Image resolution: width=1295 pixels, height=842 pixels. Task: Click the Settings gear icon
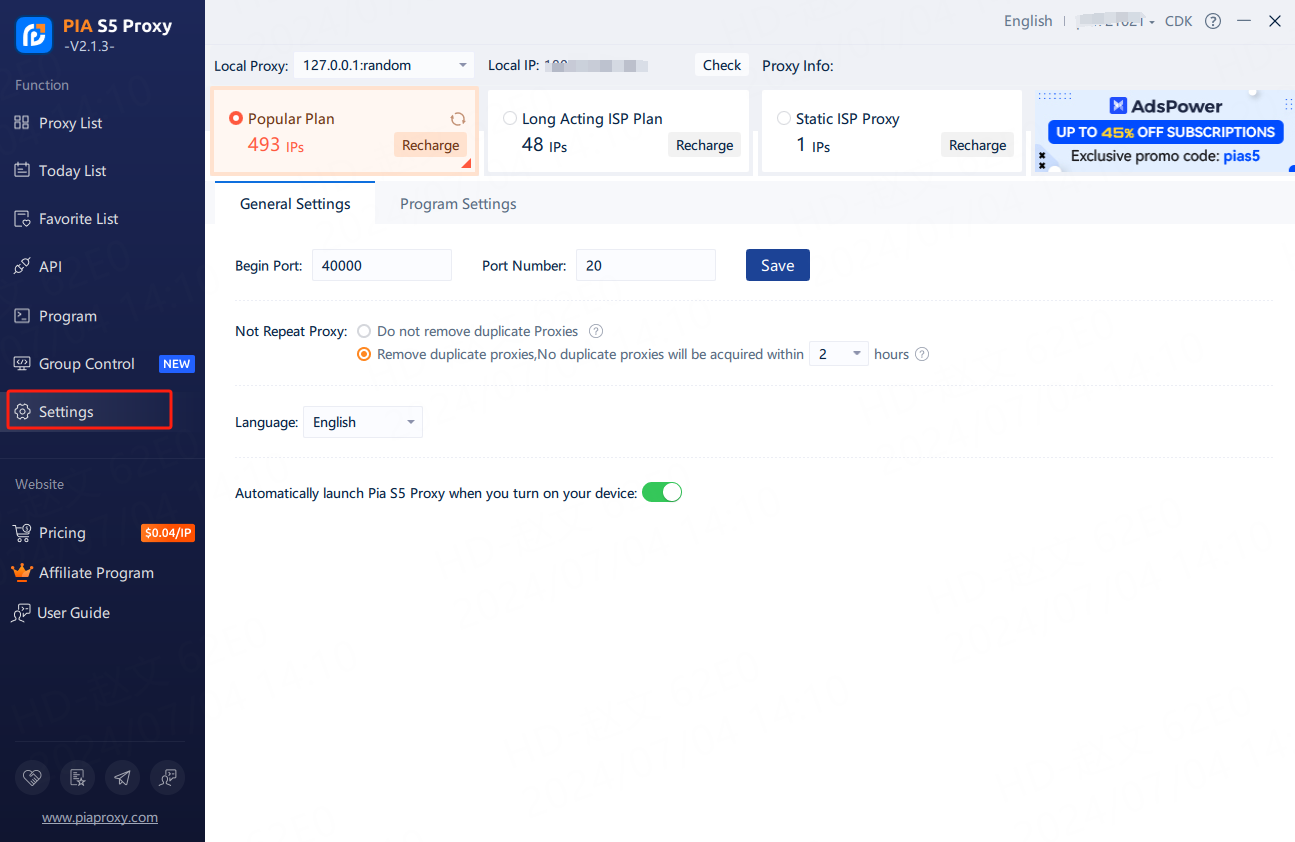(23, 412)
